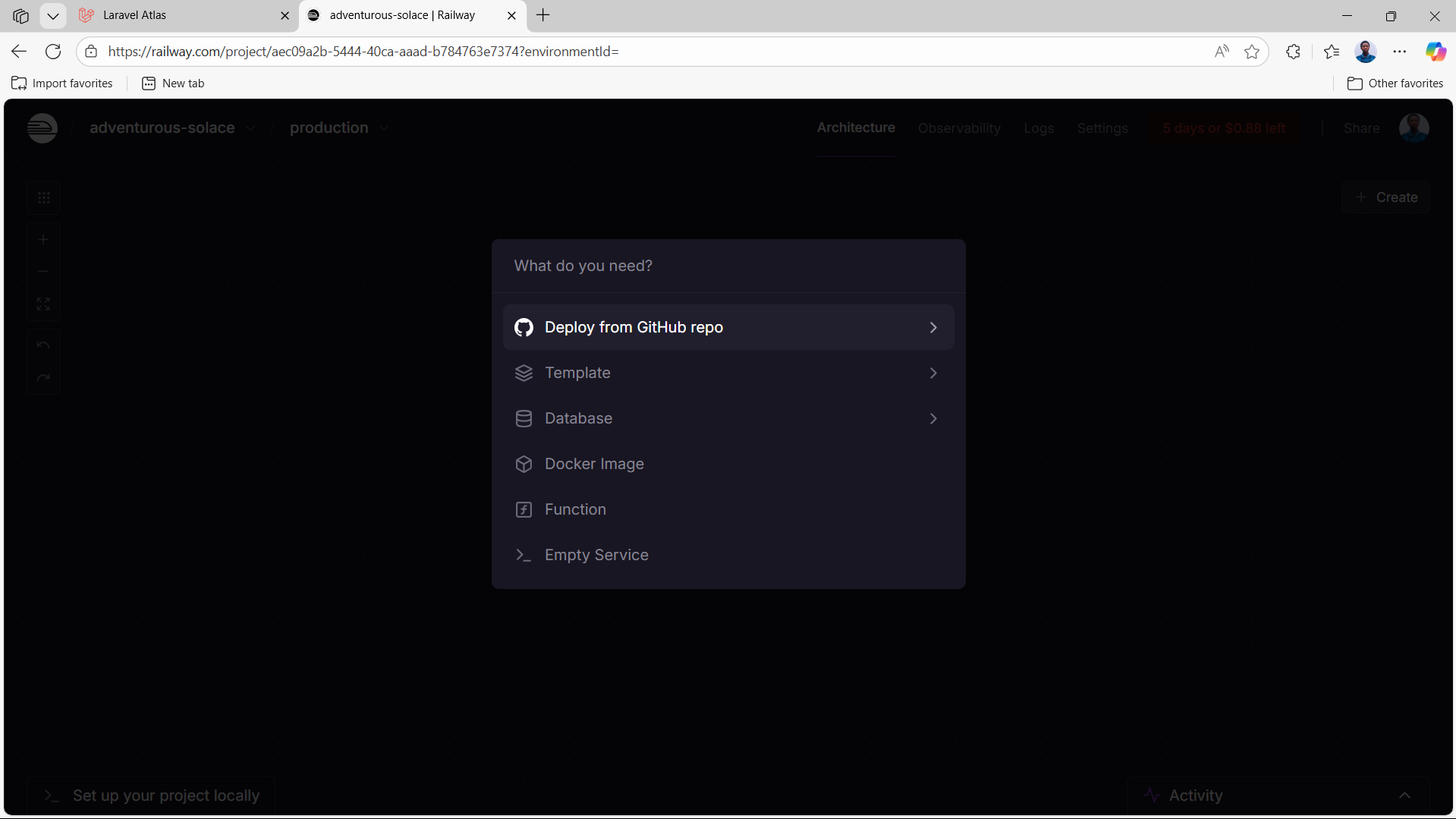Click the Database cylinder icon
This screenshot has height=819, width=1456.
[x=524, y=418]
